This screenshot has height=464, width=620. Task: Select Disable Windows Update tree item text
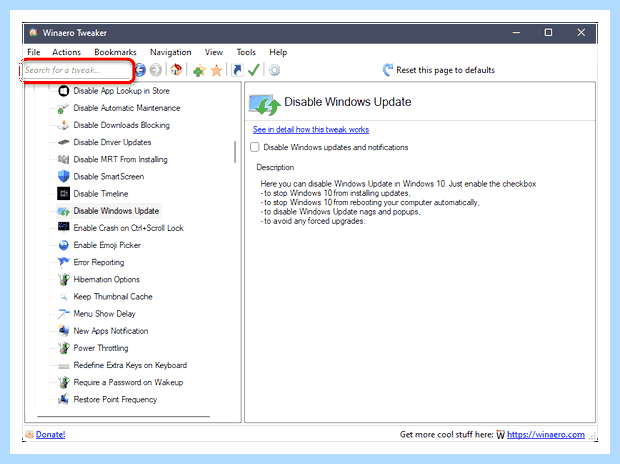(116, 211)
